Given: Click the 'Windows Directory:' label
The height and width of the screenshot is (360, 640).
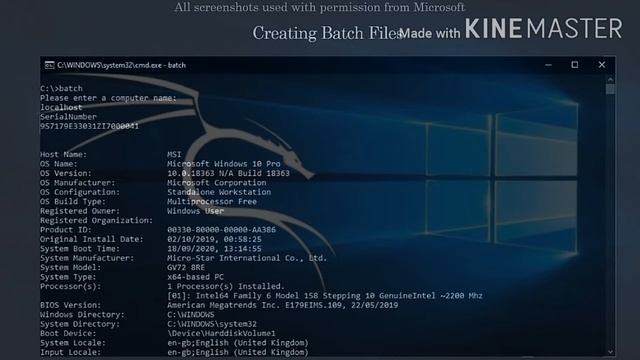Looking at the screenshot, I should (82, 314).
